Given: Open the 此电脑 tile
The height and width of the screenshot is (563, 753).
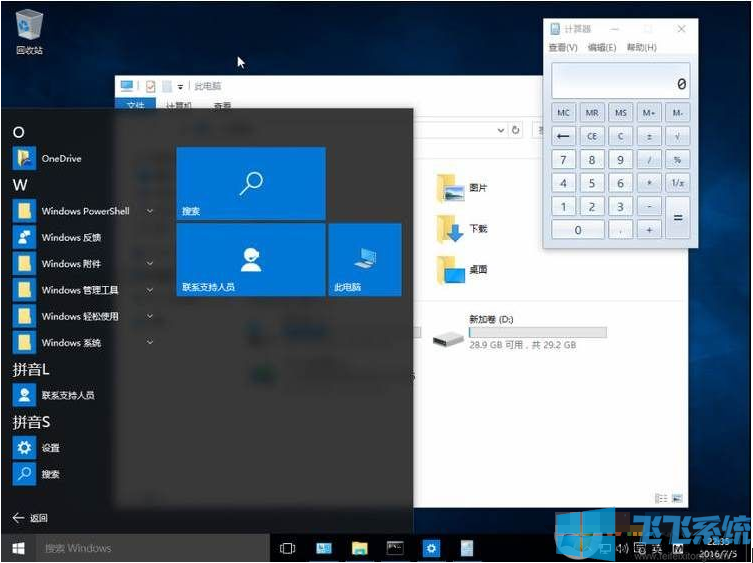Looking at the screenshot, I should coord(365,260).
